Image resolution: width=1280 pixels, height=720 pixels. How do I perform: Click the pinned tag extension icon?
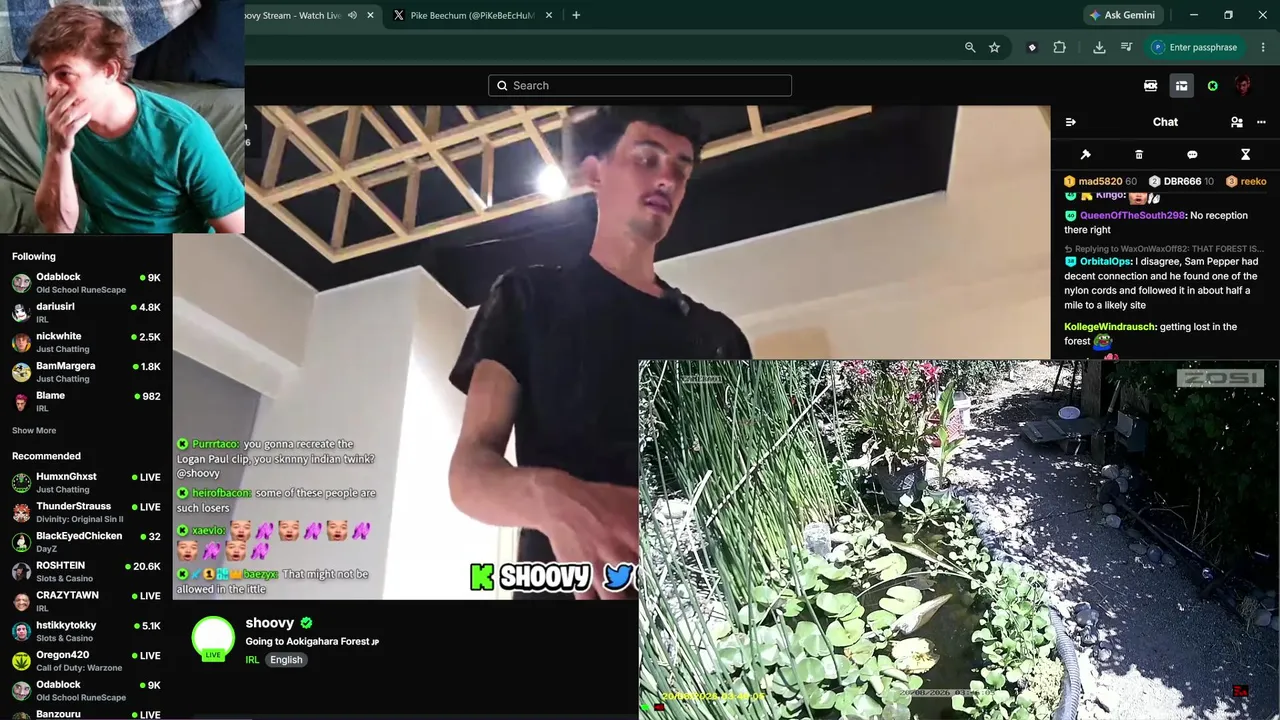[x=1032, y=47]
